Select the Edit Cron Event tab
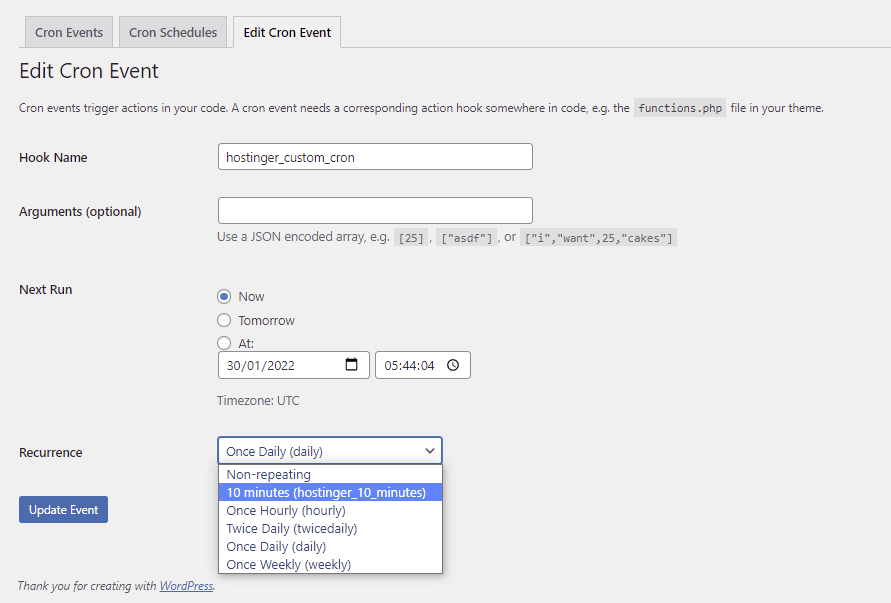 287,32
